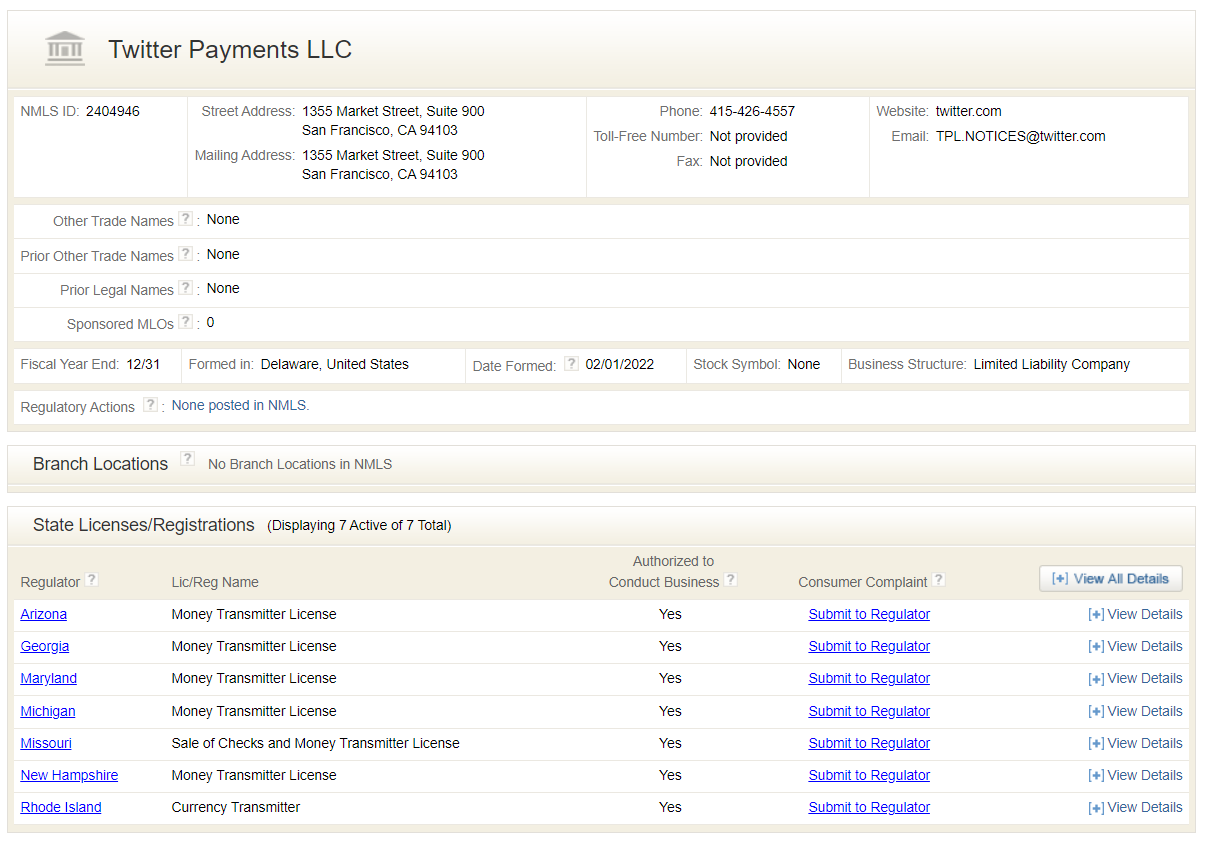Click Displaying 7 Active of 7 Total text
The image size is (1222, 841).
(x=359, y=525)
